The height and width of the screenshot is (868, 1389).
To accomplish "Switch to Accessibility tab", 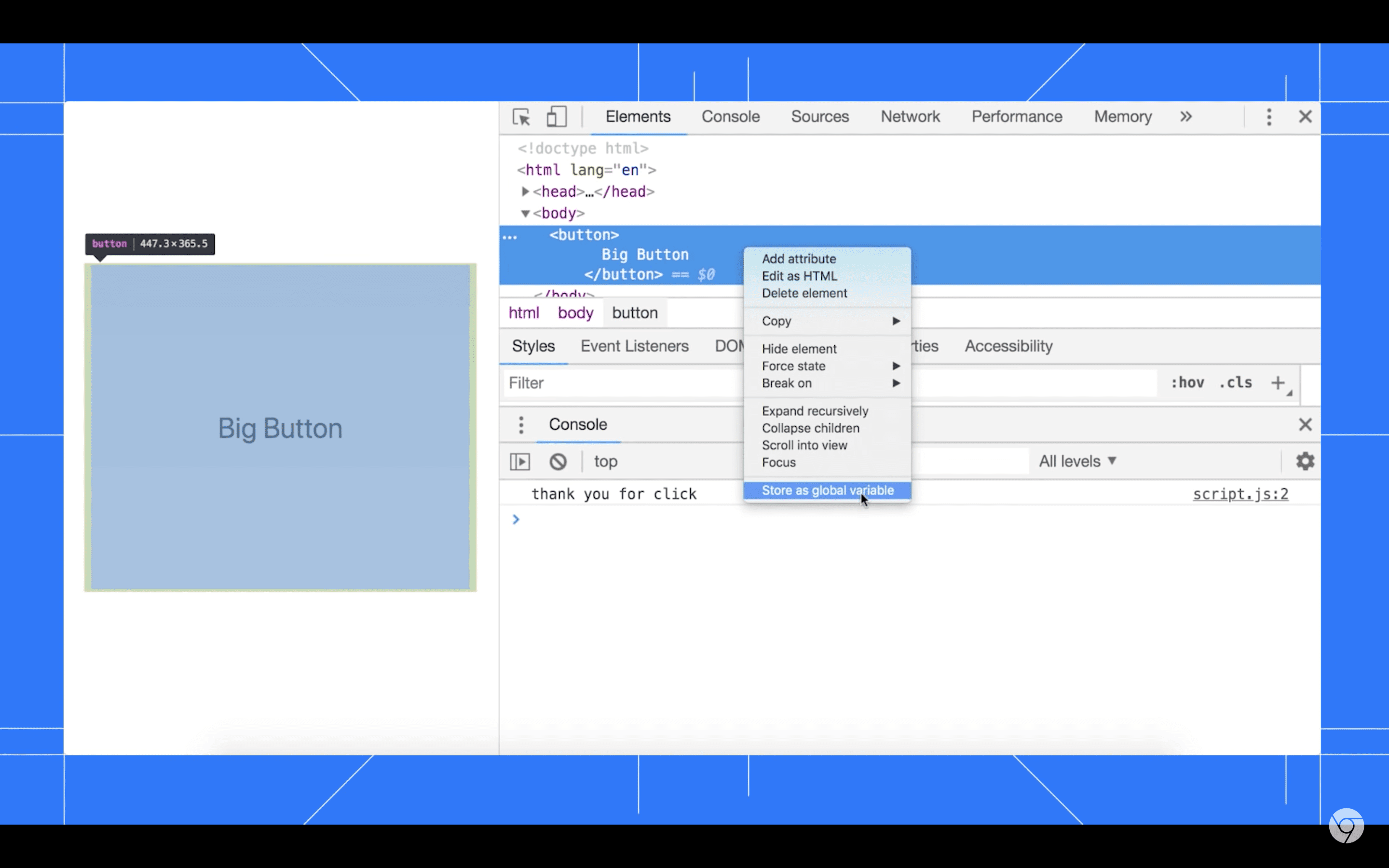I will (x=1008, y=345).
